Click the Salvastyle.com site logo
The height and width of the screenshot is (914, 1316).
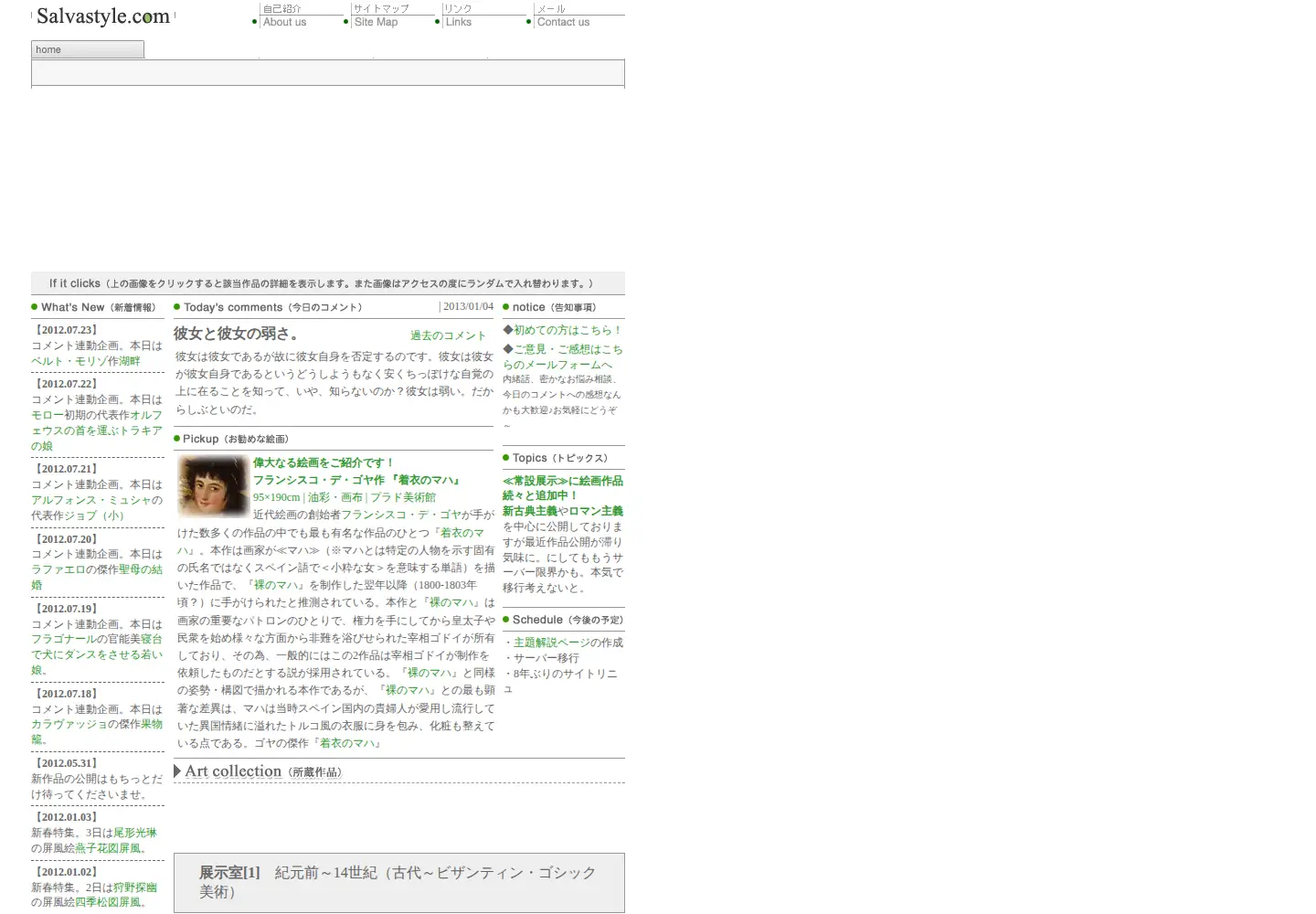pyautogui.click(x=103, y=16)
